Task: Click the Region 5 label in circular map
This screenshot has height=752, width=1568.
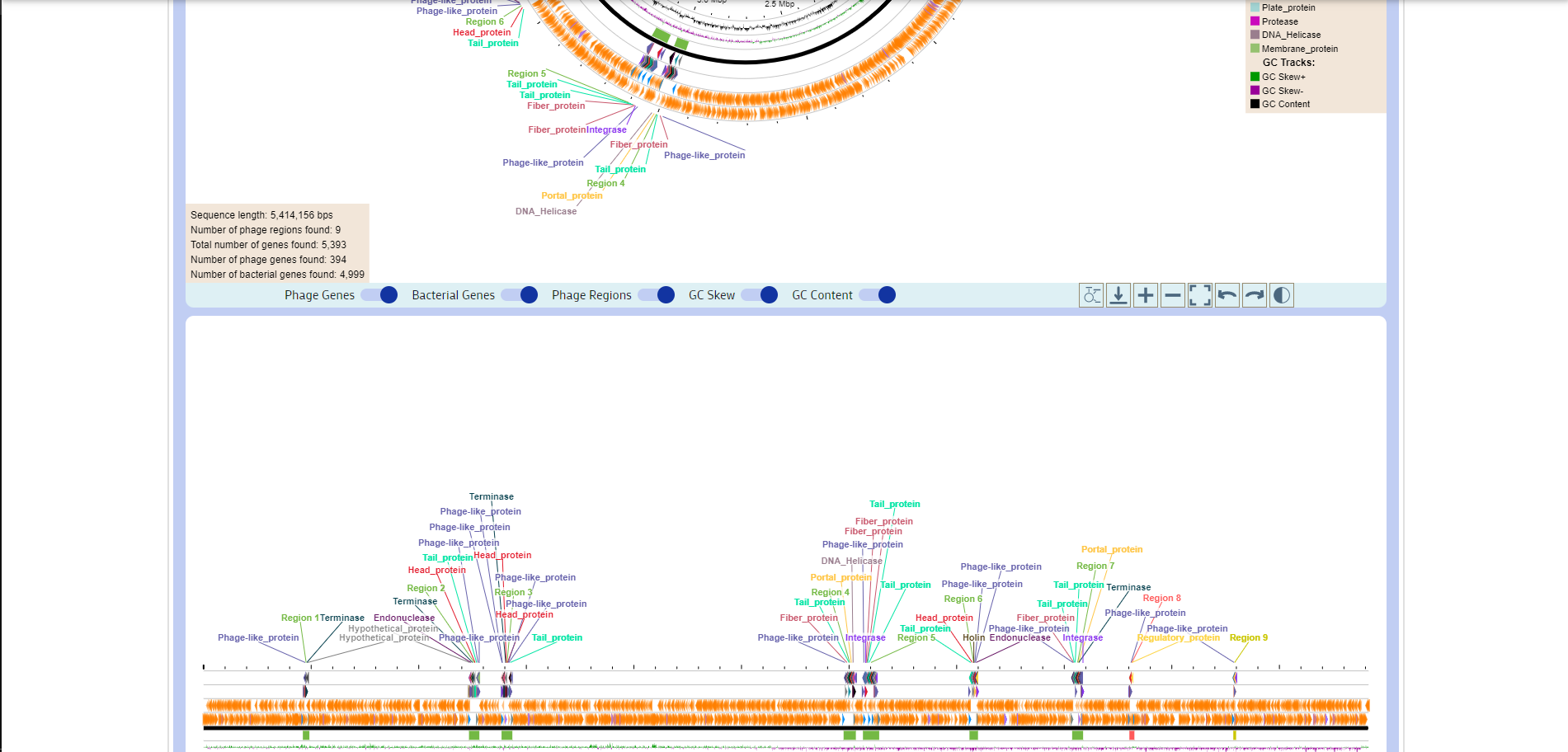Action: 526,73
